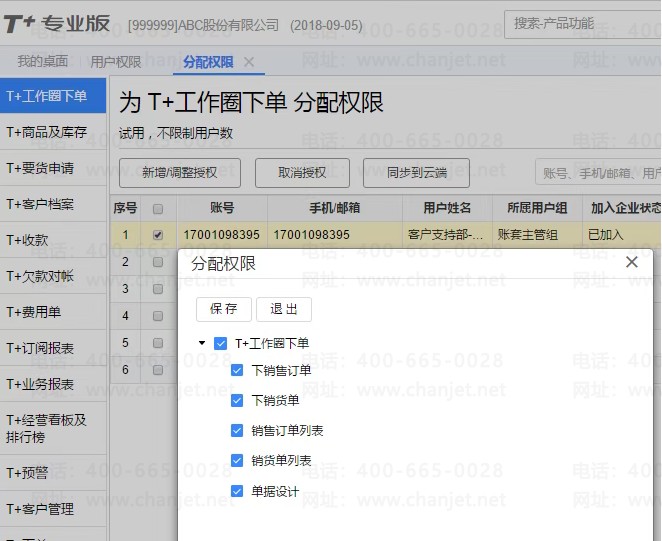Focus the 搜索-产品功能 search field

583,24
